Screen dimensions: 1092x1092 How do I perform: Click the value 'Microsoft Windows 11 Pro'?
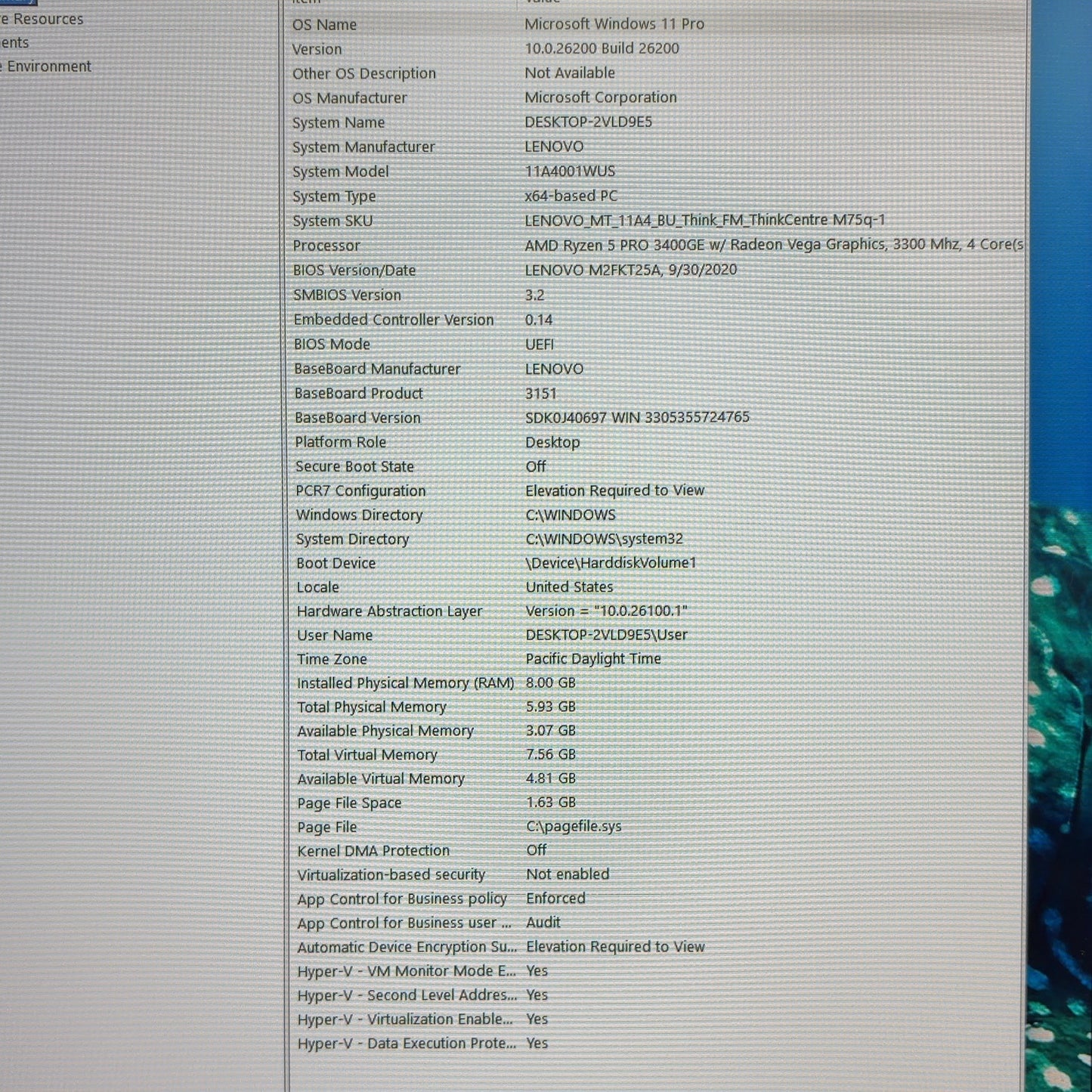coord(614,24)
